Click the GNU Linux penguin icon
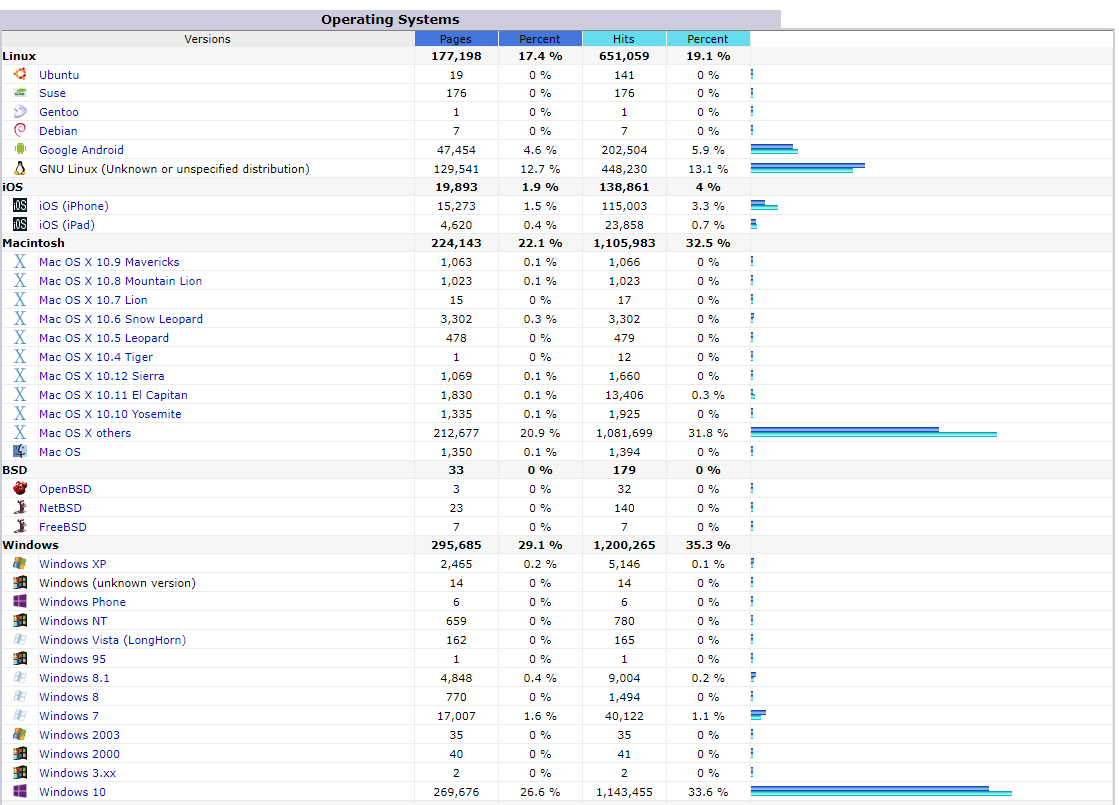The width and height of the screenshot is (1119, 805). [x=20, y=168]
